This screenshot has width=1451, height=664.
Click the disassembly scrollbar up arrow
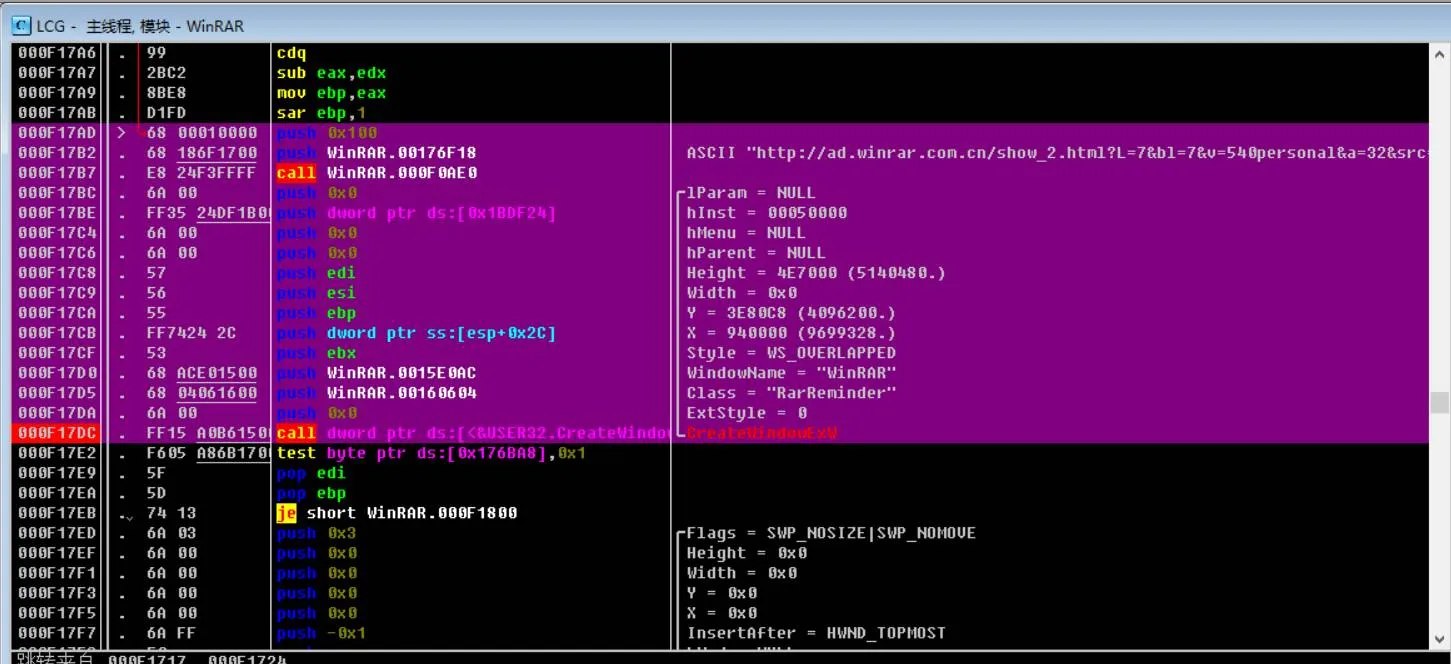1439,53
